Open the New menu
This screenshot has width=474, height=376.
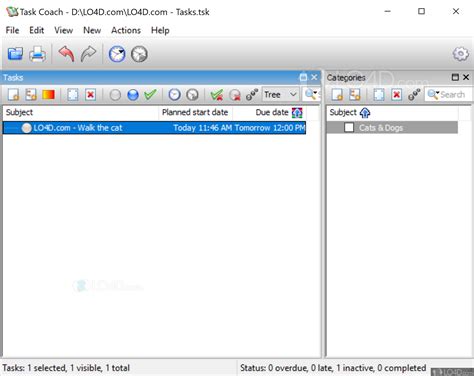coord(92,30)
